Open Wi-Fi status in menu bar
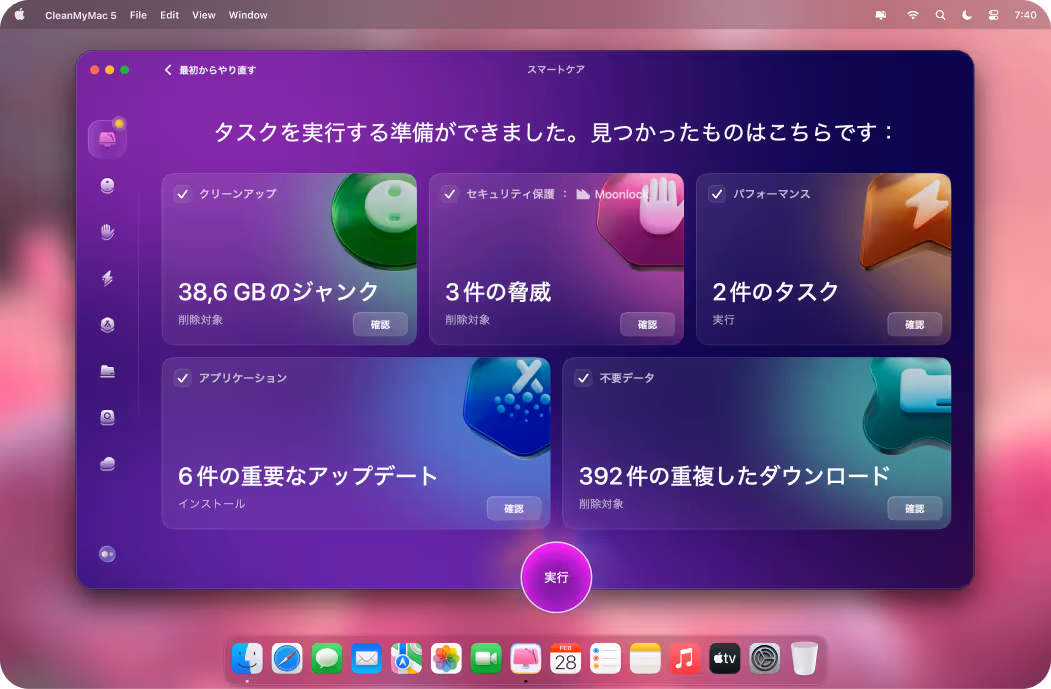The width and height of the screenshot is (1051, 689). click(x=912, y=15)
